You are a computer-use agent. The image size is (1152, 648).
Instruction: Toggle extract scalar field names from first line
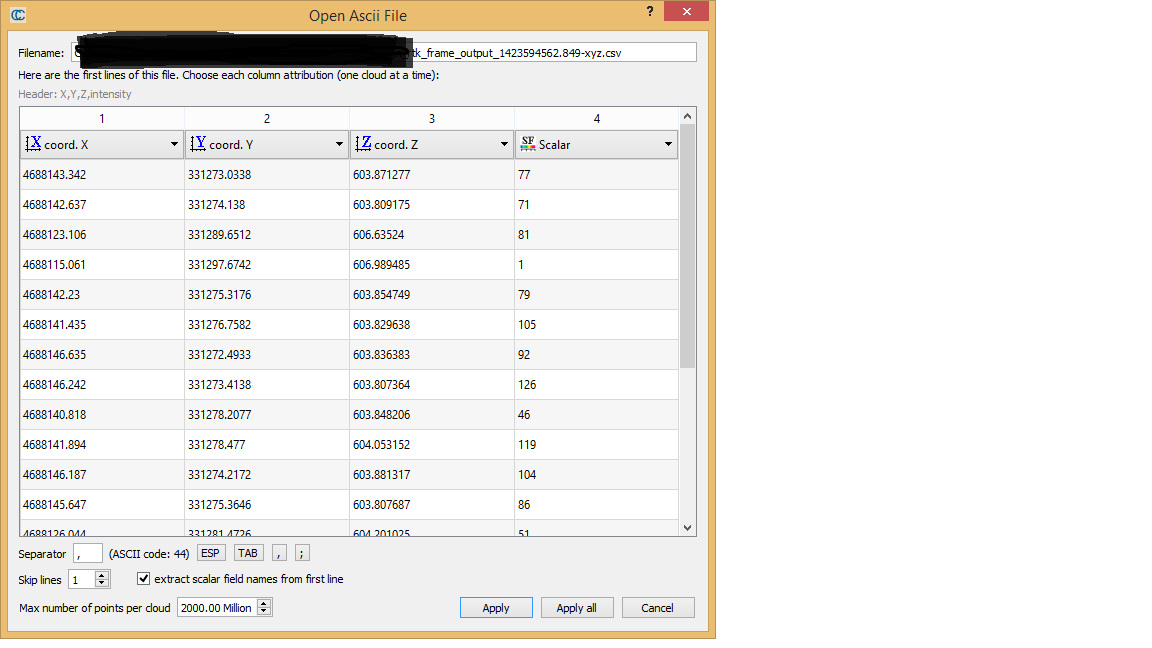[x=143, y=578]
